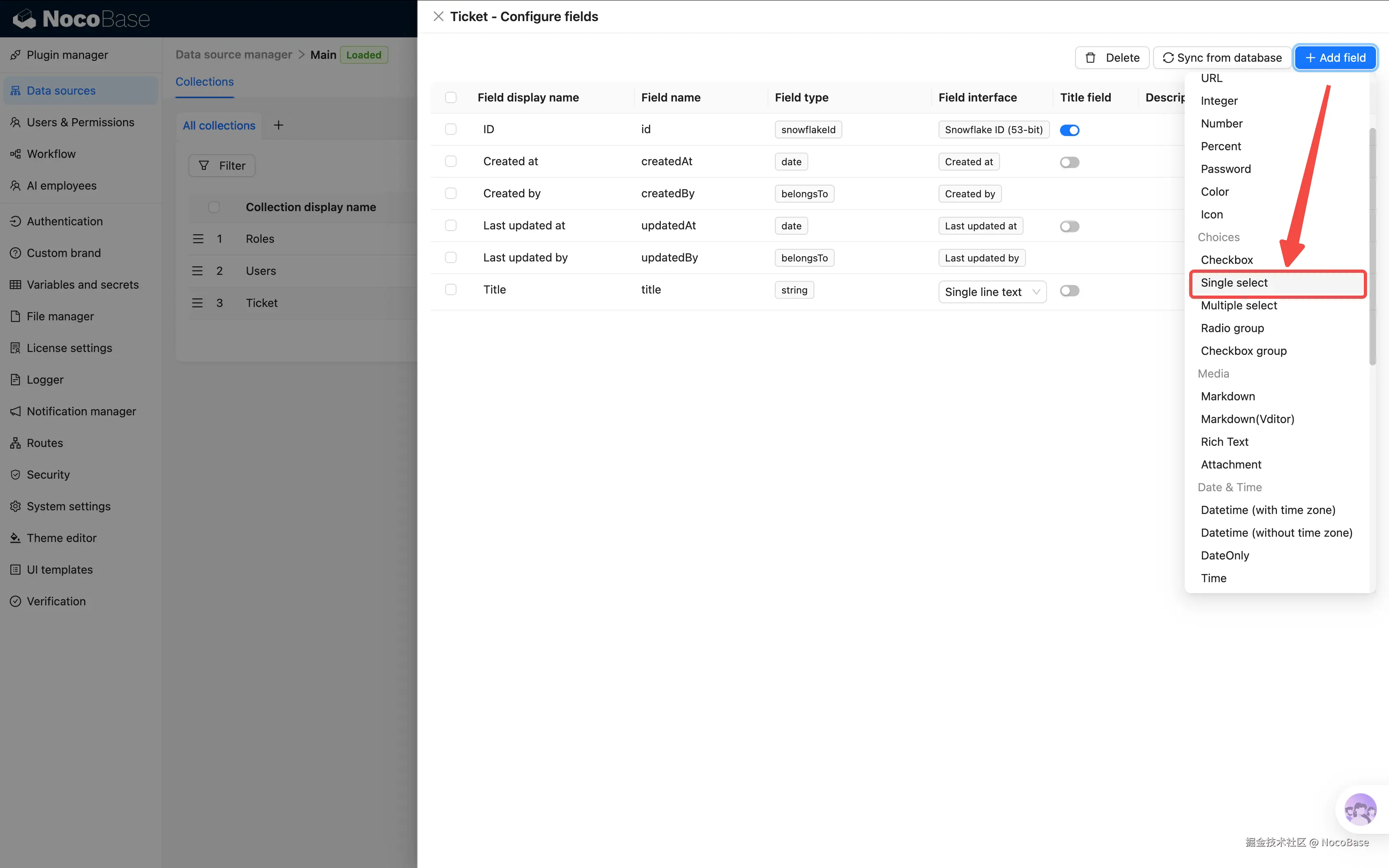The width and height of the screenshot is (1389, 868).
Task: Open the Workflow section in sidebar
Action: point(51,154)
